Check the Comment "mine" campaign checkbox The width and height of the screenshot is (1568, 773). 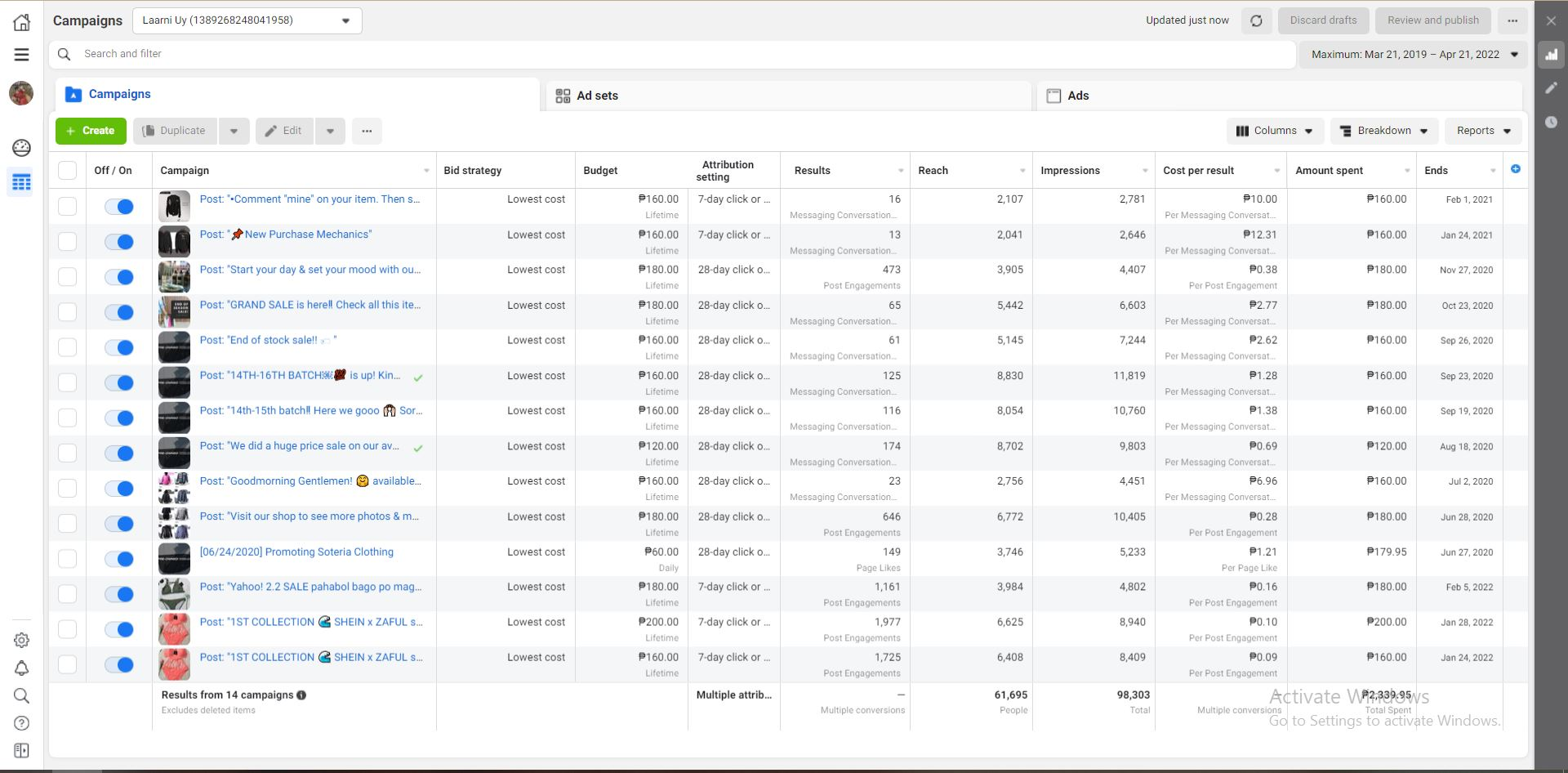pos(68,207)
